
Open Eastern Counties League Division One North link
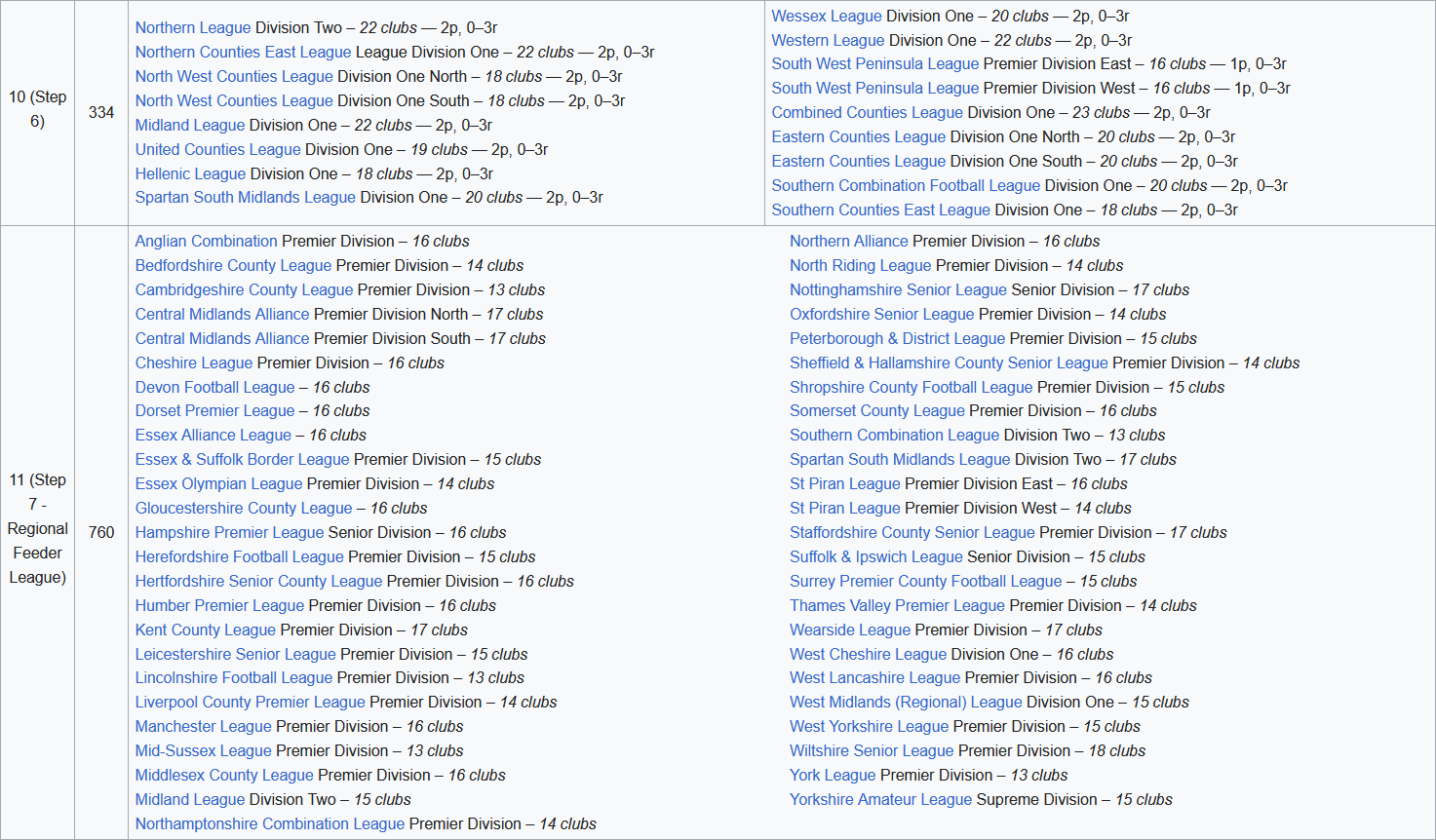point(859,137)
